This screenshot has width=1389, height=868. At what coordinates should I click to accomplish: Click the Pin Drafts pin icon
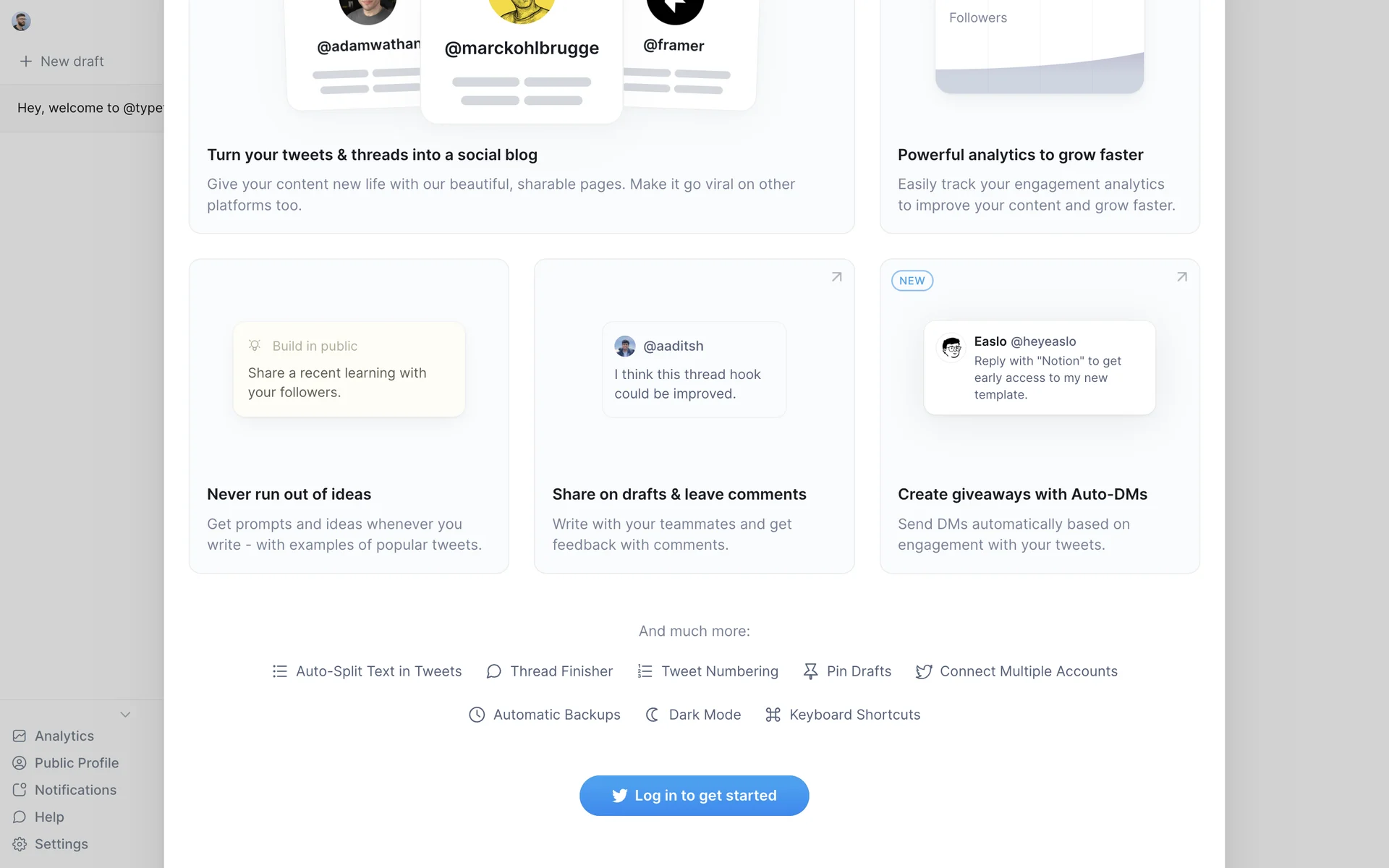(810, 672)
